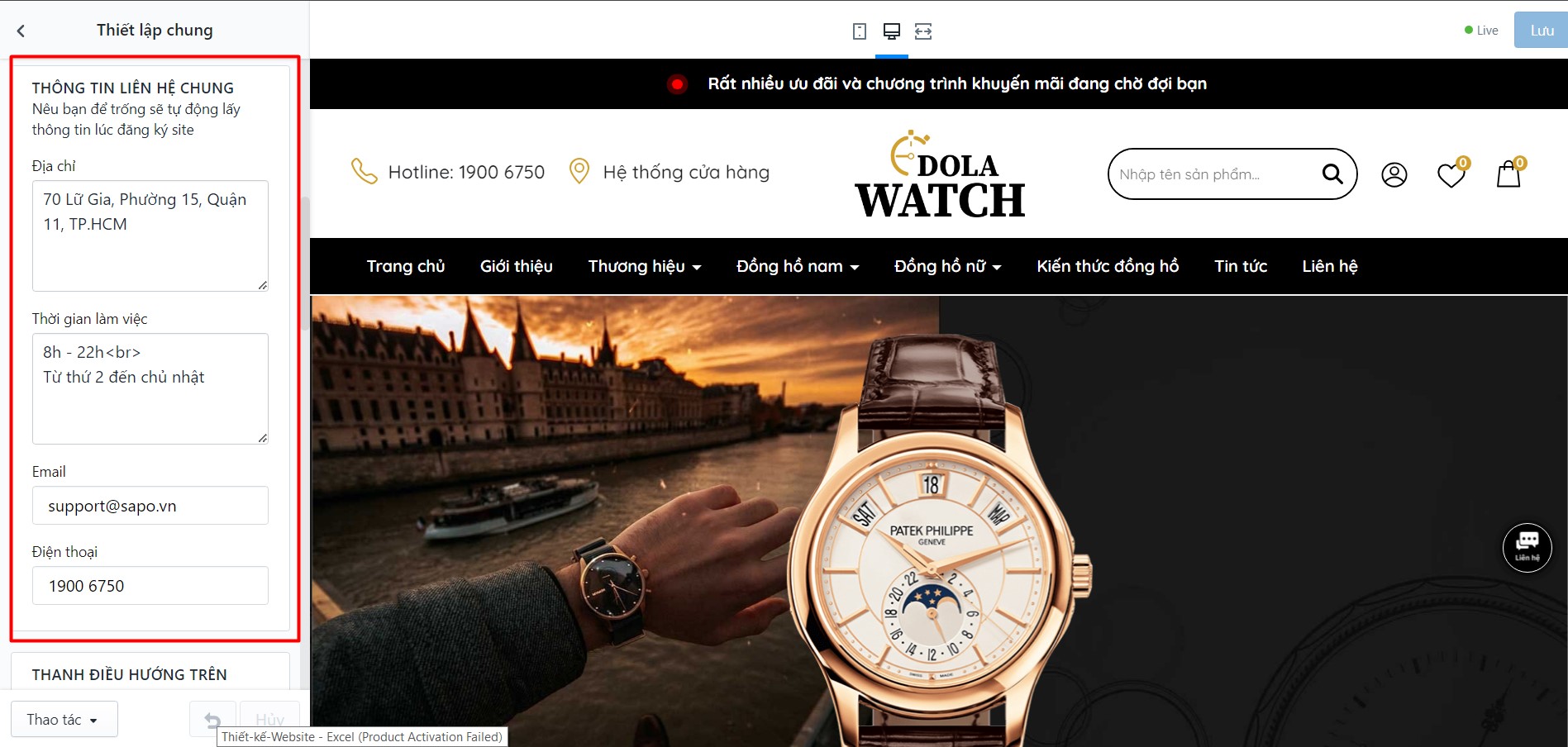The height and width of the screenshot is (747, 1568).
Task: Click the Địa chỉ address text area
Action: click(x=150, y=236)
